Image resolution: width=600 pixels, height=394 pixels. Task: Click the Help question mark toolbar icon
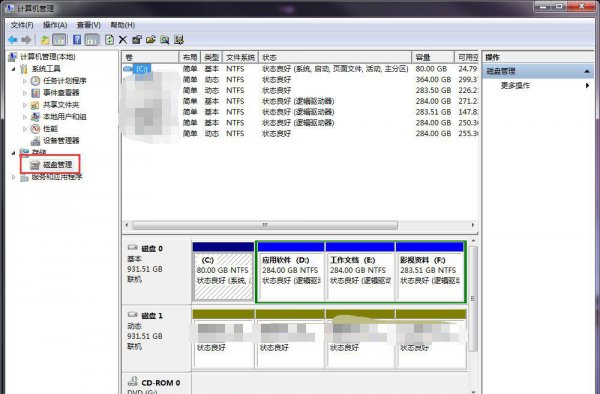(77, 40)
